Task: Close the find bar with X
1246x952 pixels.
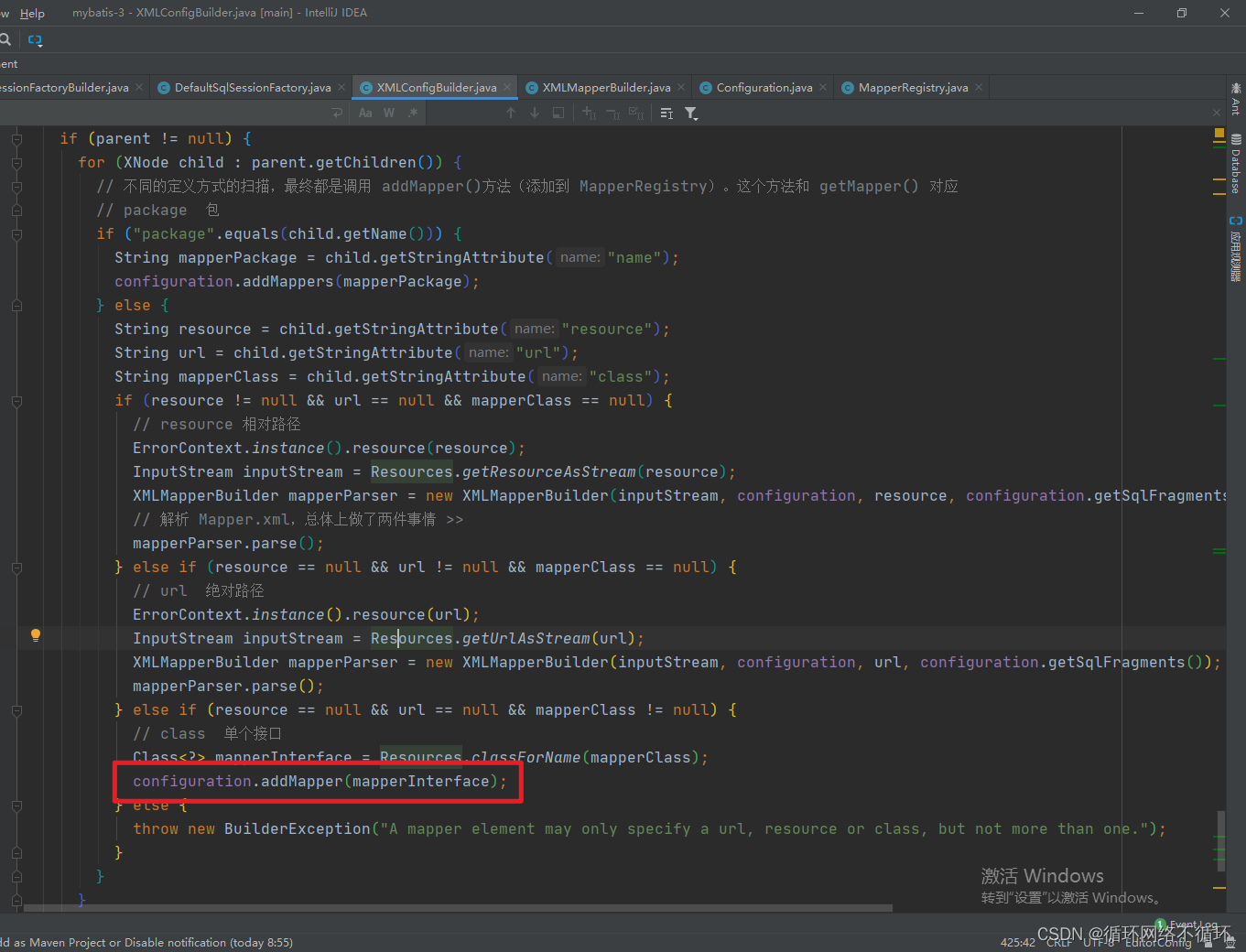Action: tap(1217, 113)
